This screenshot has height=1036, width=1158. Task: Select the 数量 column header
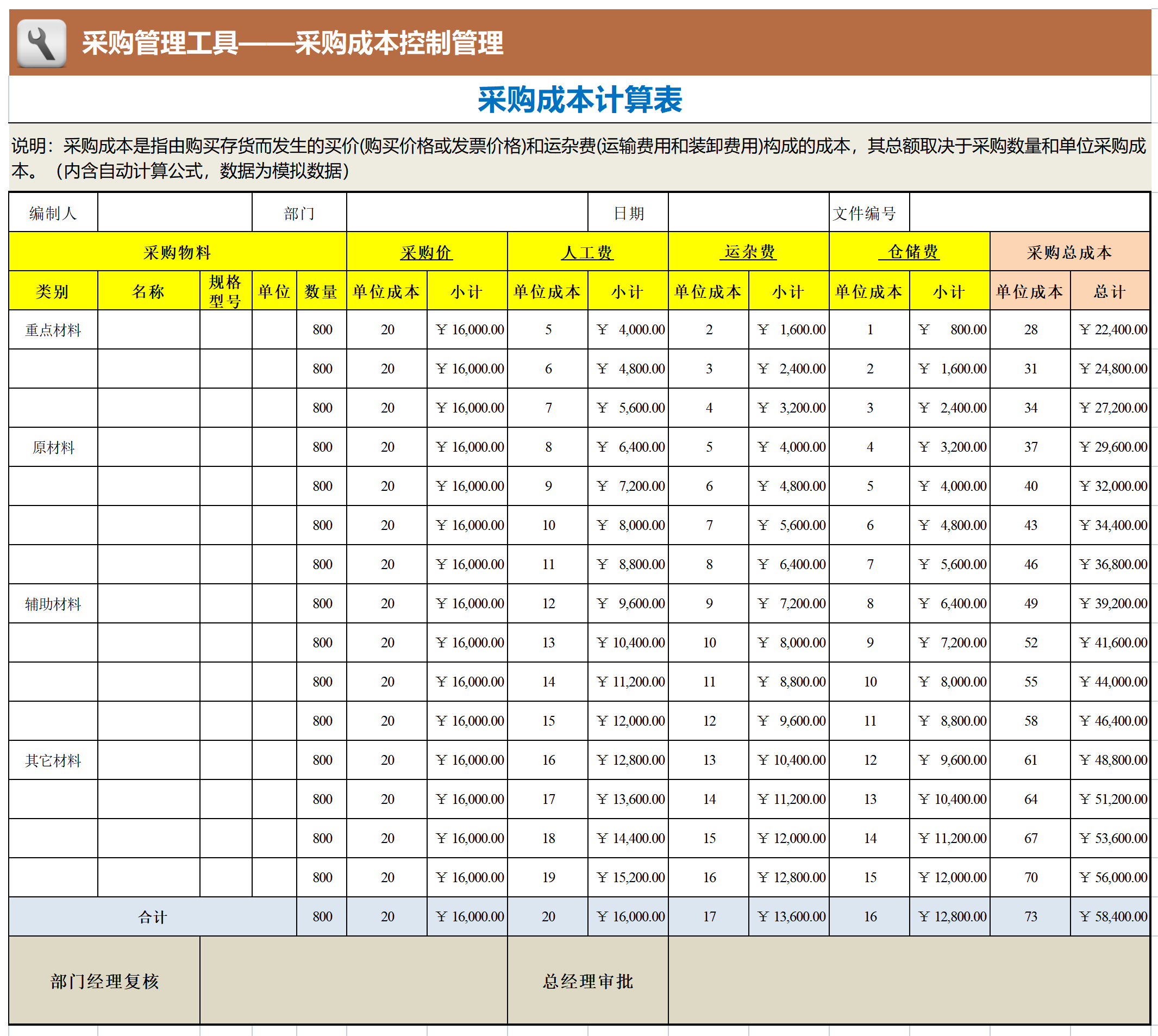coord(322,291)
